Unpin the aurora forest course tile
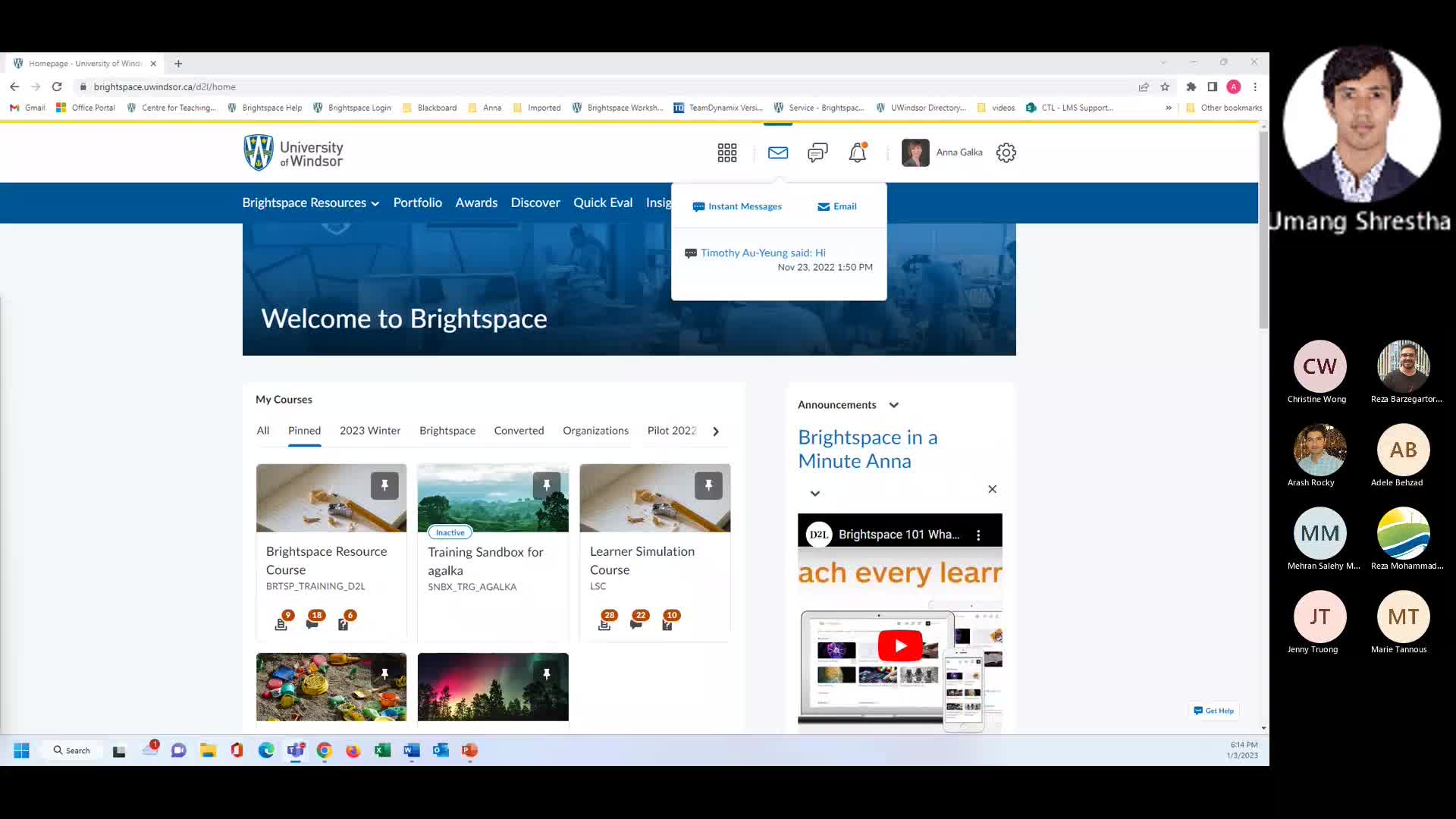Screen dimensions: 1456x819 click(x=547, y=674)
